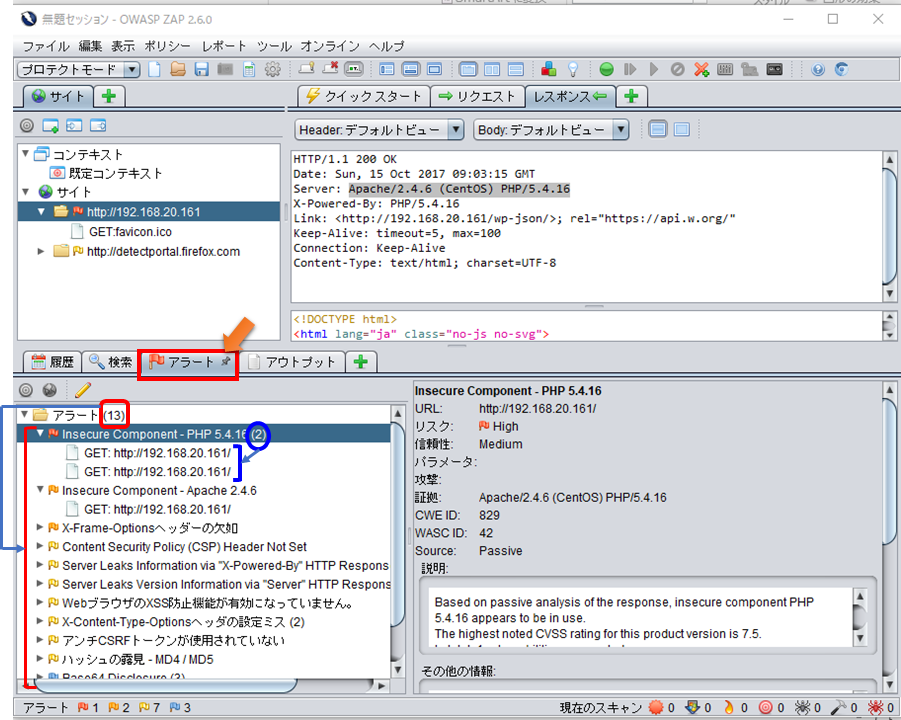Click the alert description box scrollbar
This screenshot has height=720, width=901.
[x=860, y=617]
